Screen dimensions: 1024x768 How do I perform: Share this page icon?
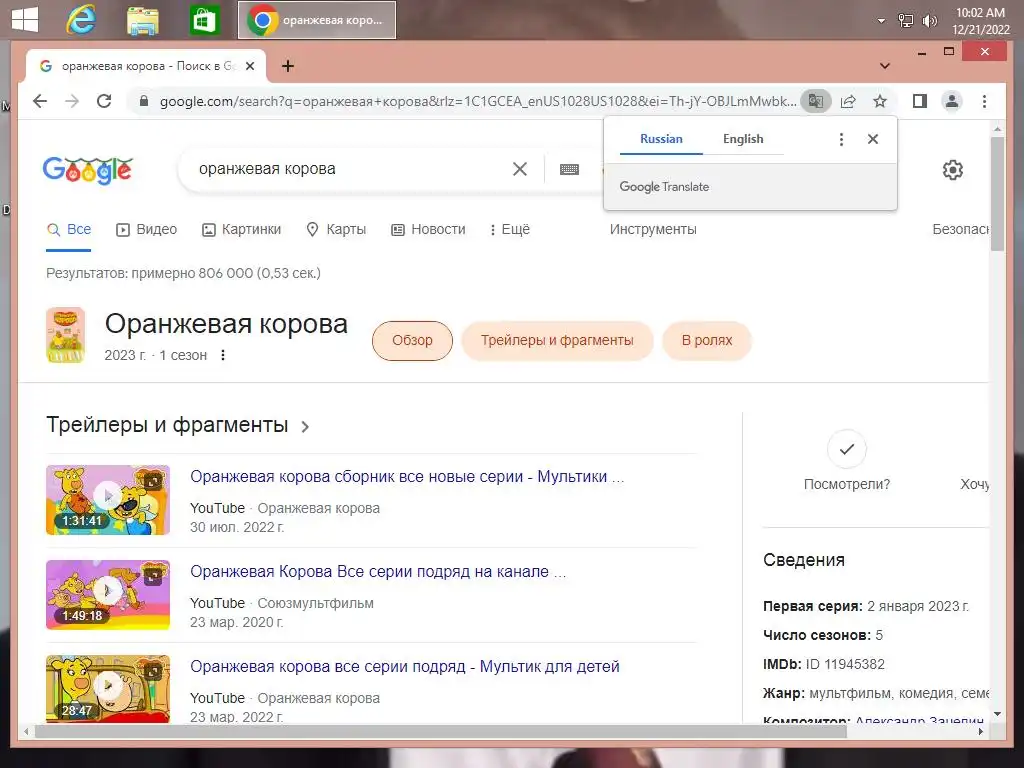pos(848,101)
